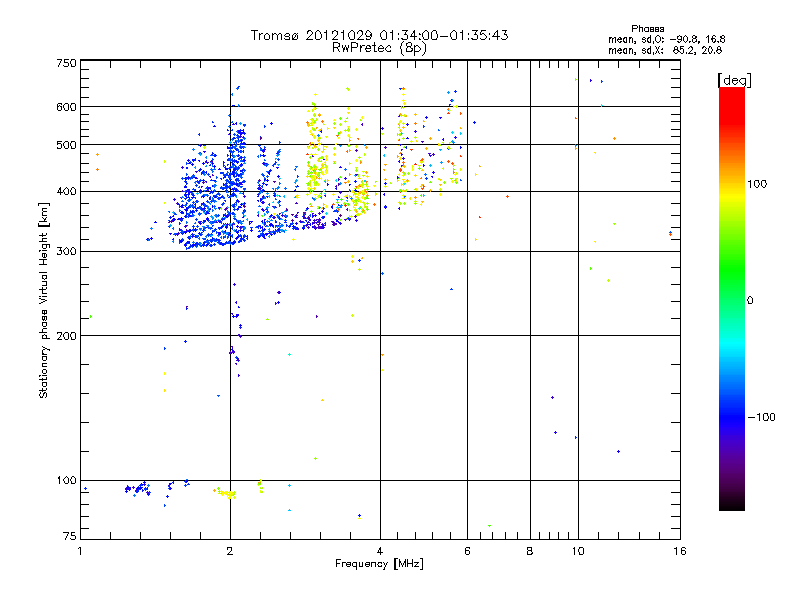Click the colorbar '-100' tick label
The image size is (800, 600).
click(x=761, y=417)
